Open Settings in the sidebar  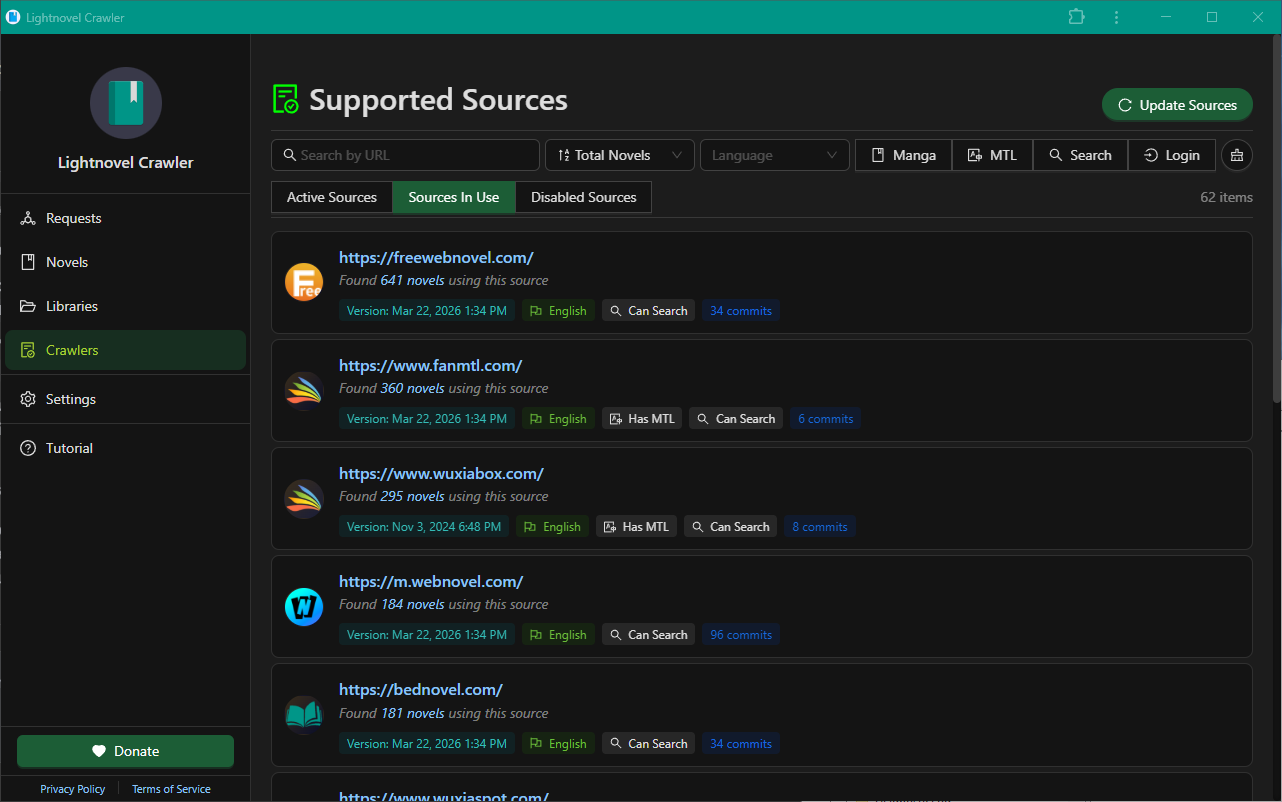pyautogui.click(x=125, y=399)
